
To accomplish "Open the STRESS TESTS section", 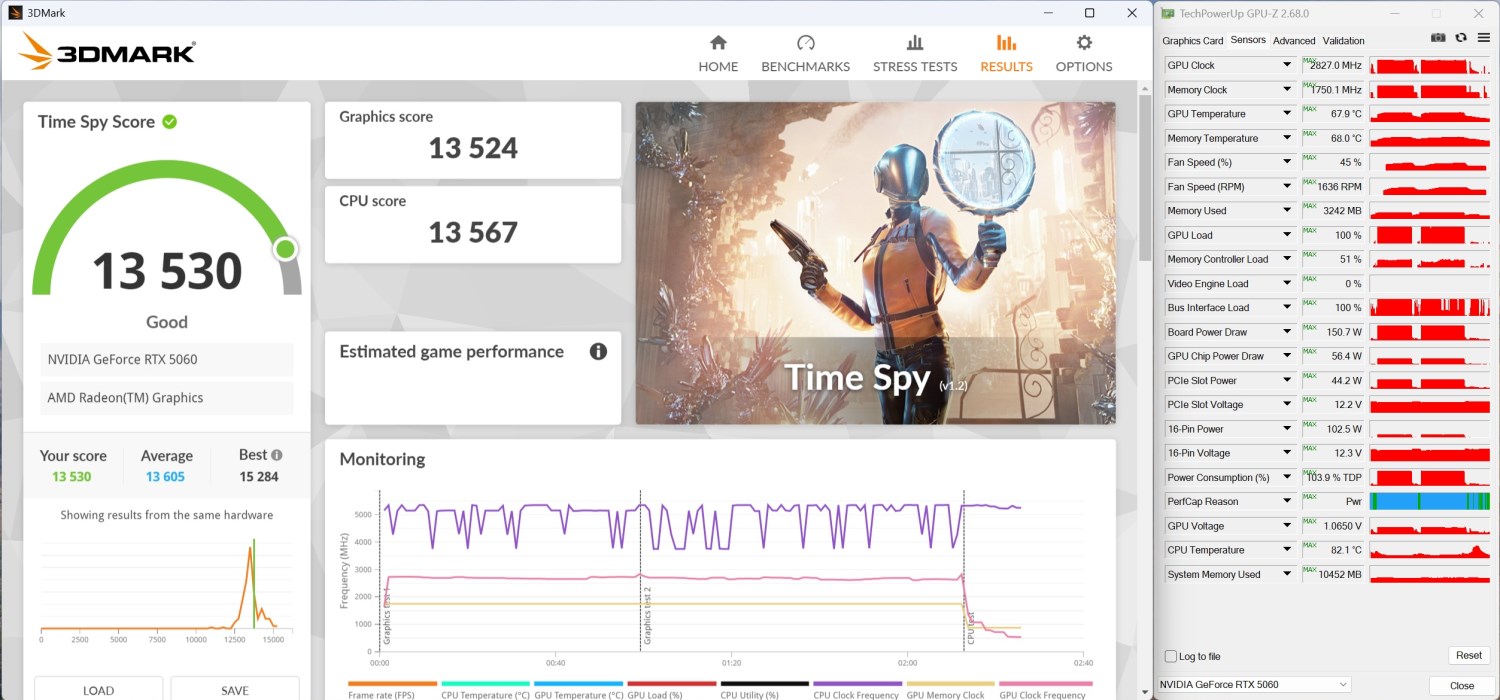I will [x=915, y=54].
